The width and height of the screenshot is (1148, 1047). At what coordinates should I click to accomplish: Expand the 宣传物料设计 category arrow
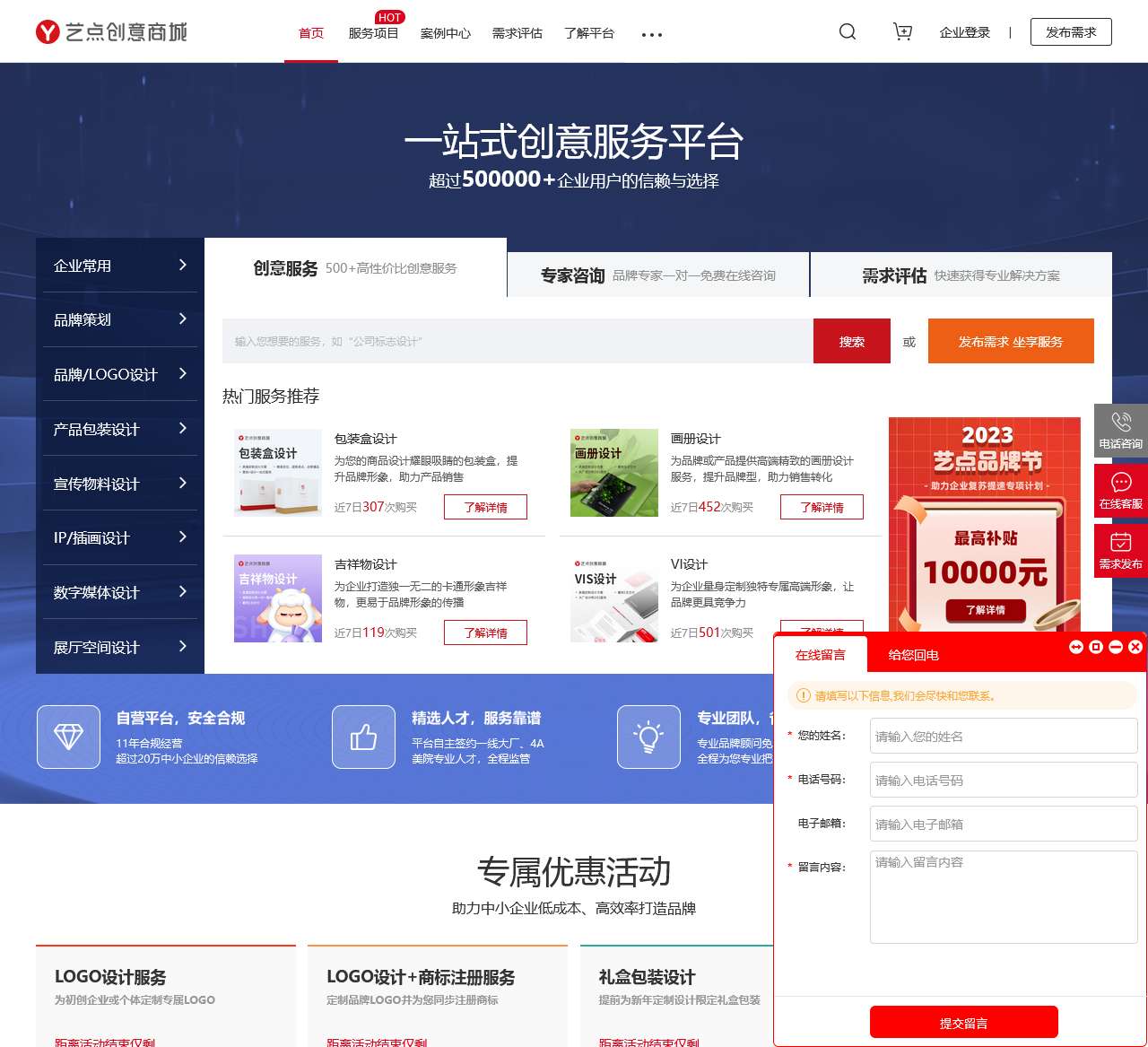click(x=183, y=483)
